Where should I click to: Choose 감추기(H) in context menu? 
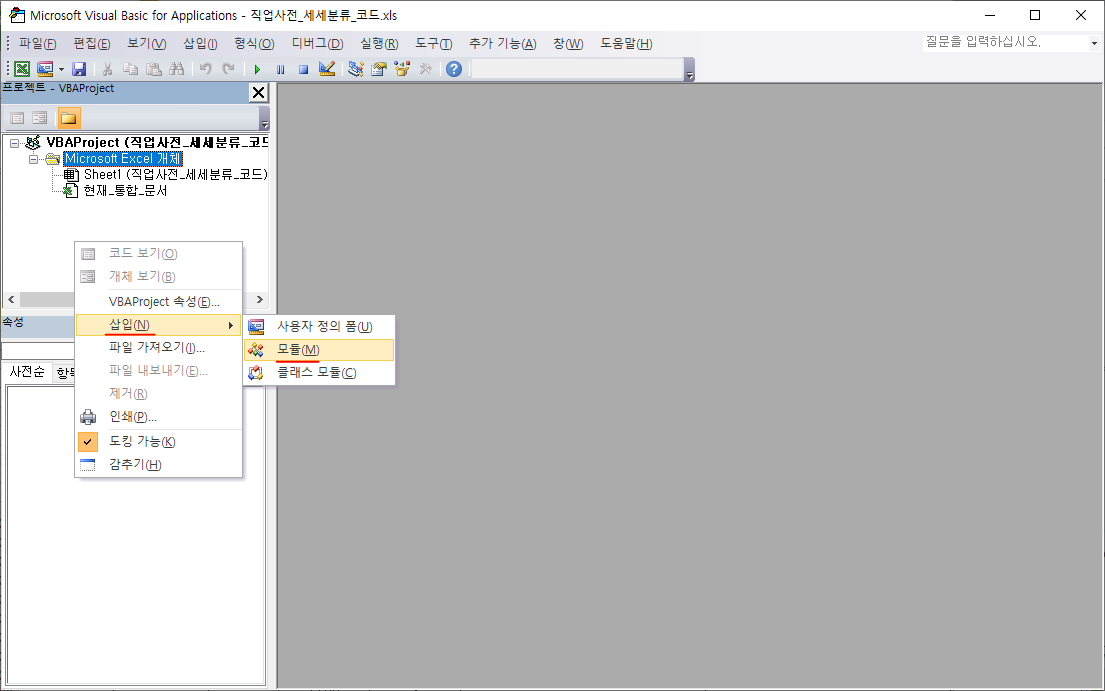(159, 465)
